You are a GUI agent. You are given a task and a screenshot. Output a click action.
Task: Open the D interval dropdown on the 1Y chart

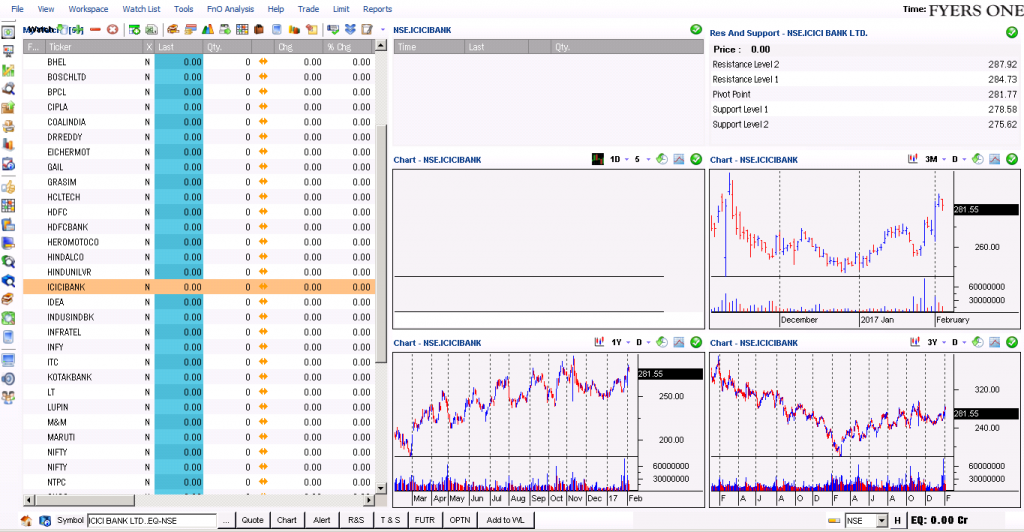point(648,342)
